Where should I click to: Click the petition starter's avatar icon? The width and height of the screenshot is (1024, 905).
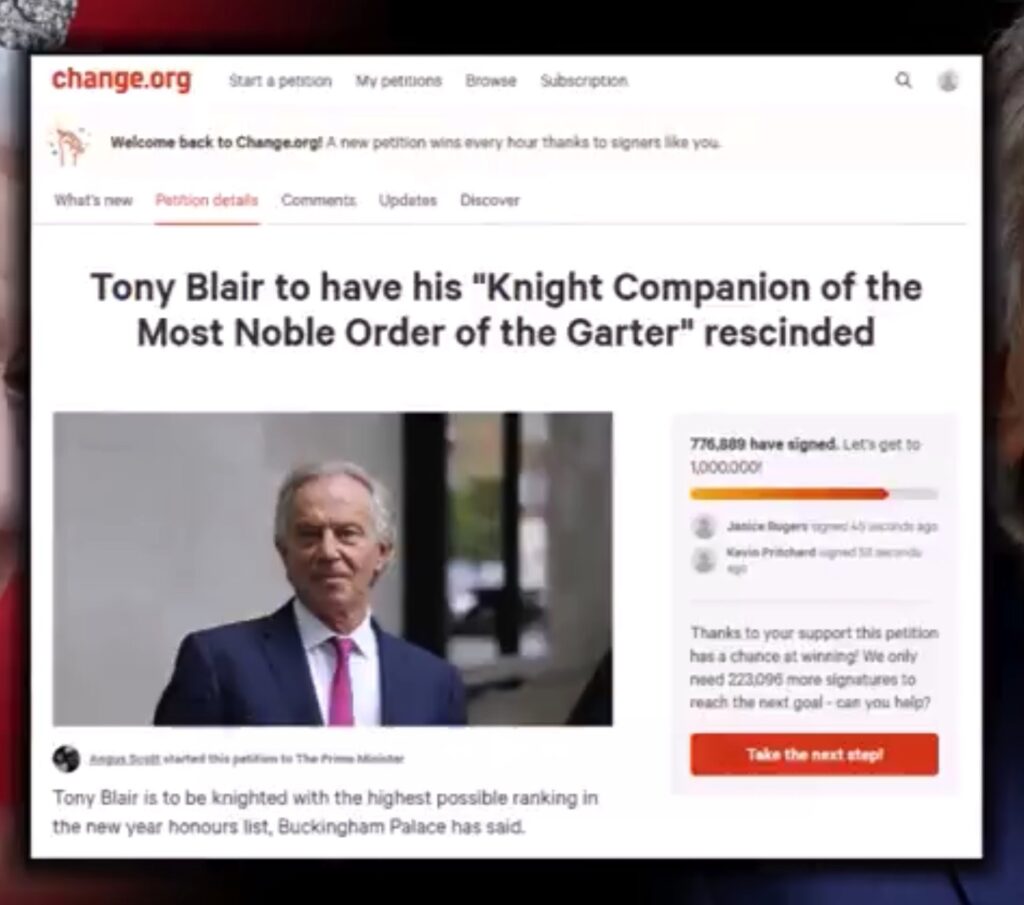[x=66, y=759]
